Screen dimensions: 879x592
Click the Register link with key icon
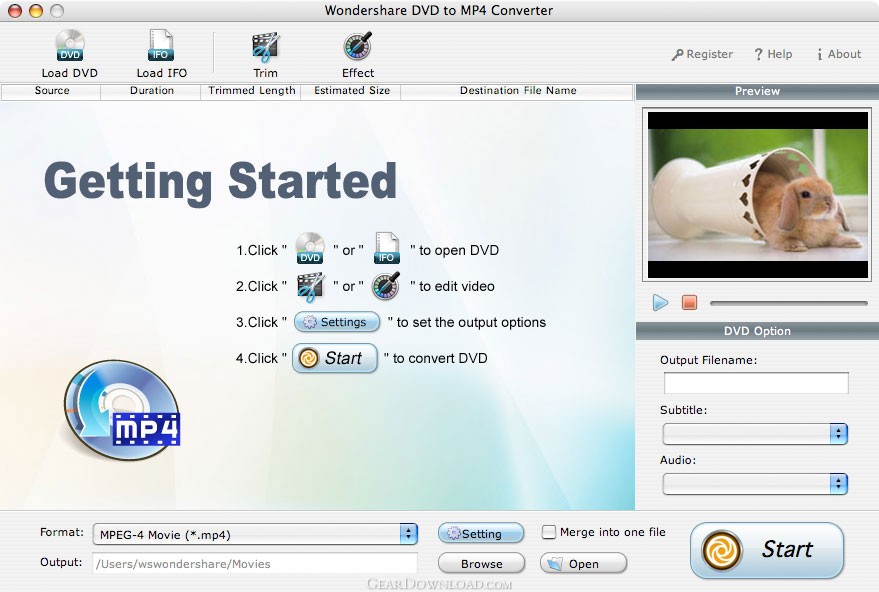click(x=702, y=54)
